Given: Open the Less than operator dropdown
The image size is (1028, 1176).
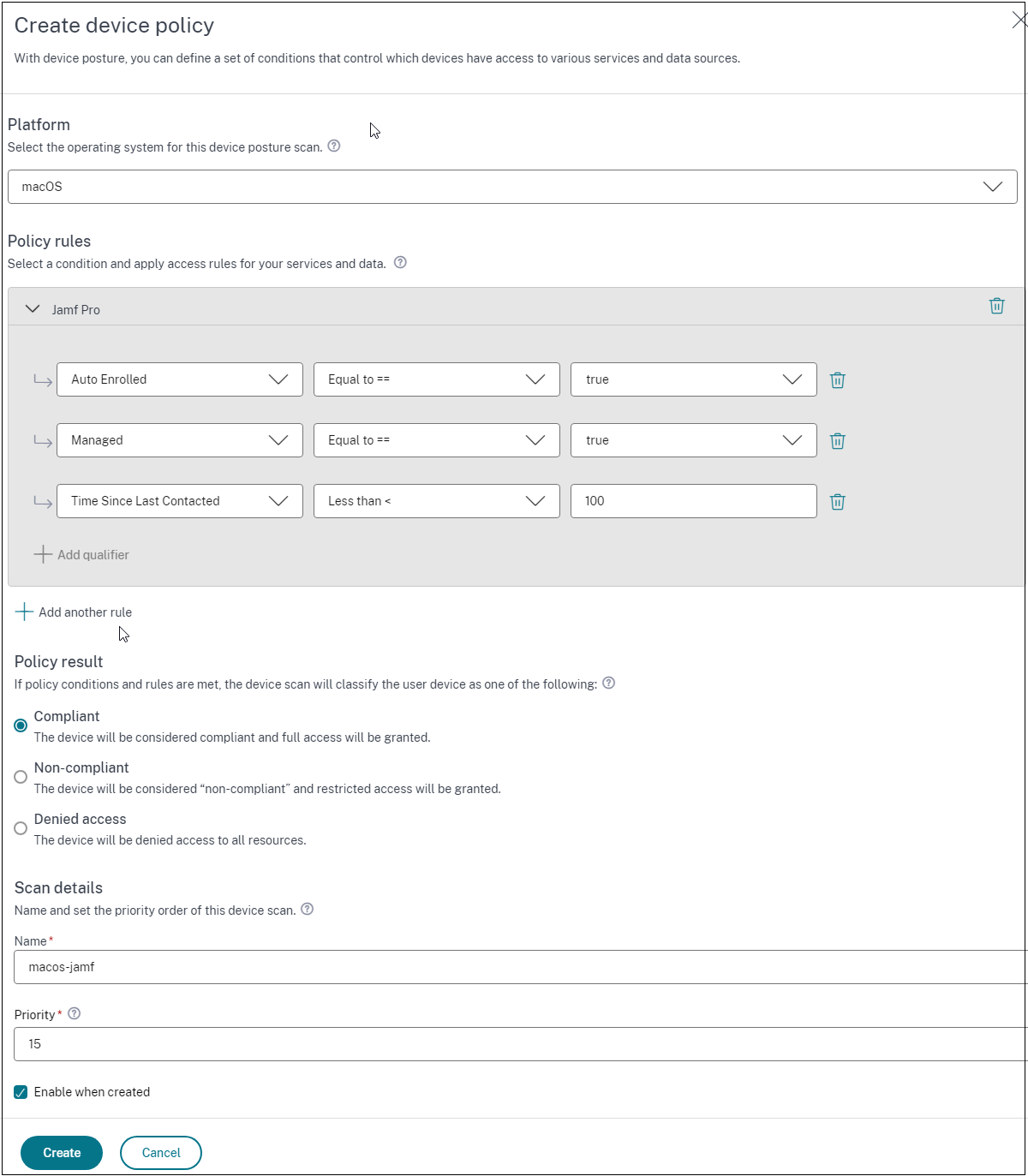Looking at the screenshot, I should click(436, 501).
